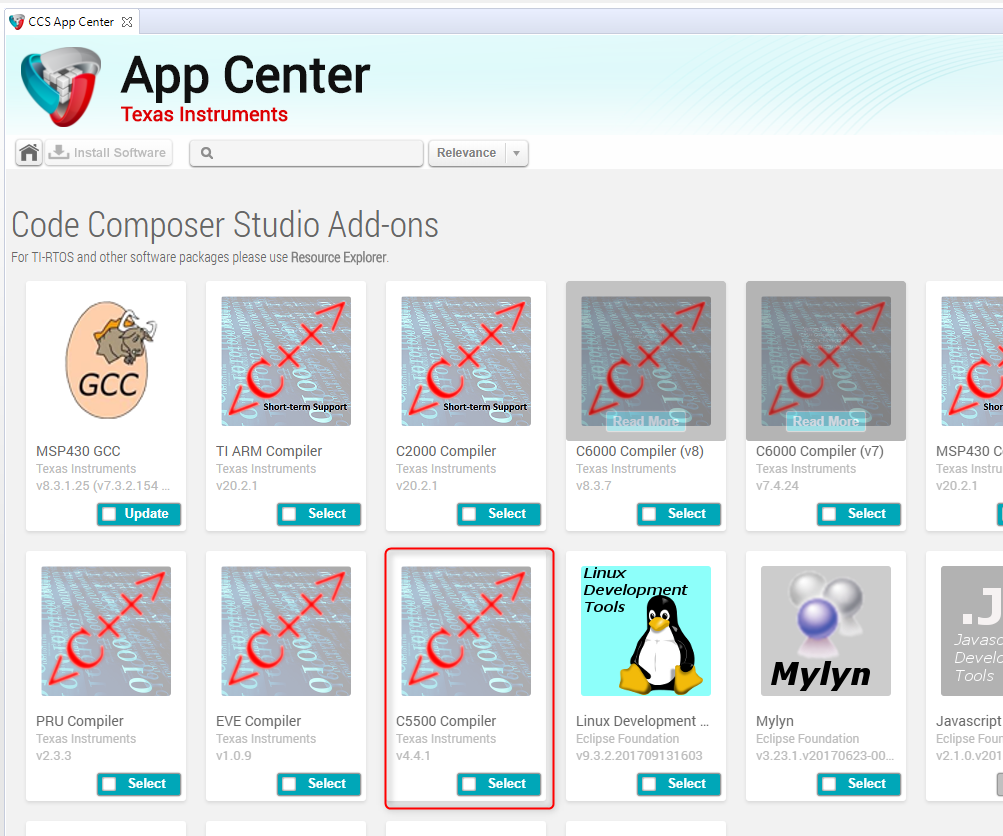
Task: Check Select box for PRU Compiler
Action: click(x=109, y=784)
